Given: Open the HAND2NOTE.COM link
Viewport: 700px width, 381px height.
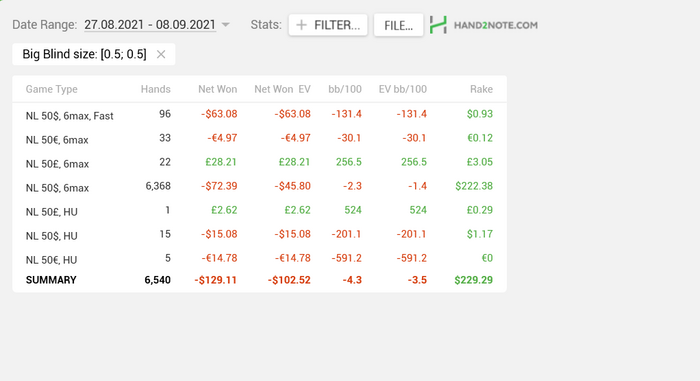Looking at the screenshot, I should click(x=496, y=25).
